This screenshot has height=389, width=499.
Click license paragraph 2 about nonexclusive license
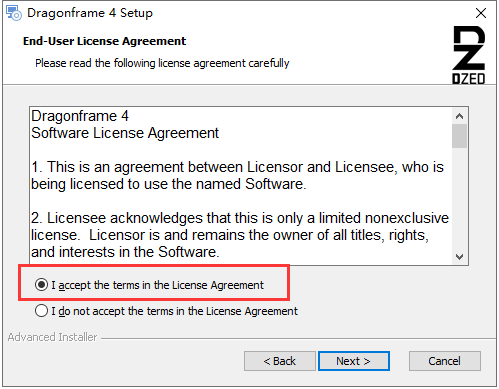[240, 235]
